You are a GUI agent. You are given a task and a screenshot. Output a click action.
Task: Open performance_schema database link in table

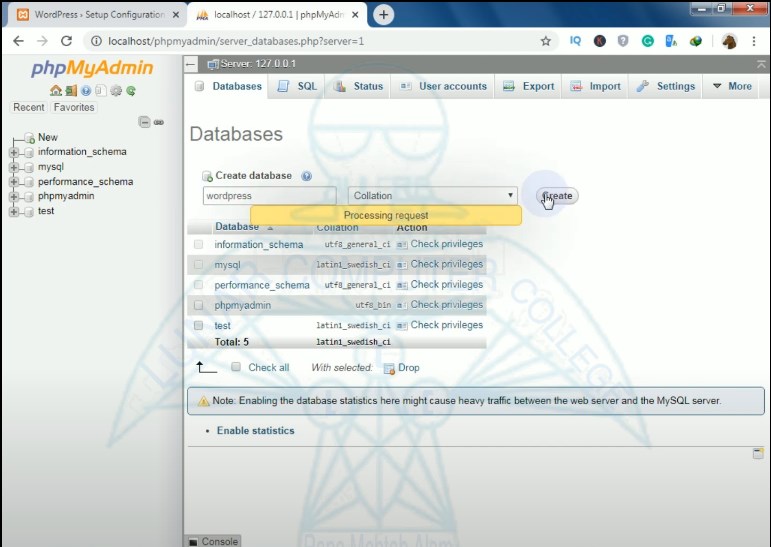[x=262, y=285]
